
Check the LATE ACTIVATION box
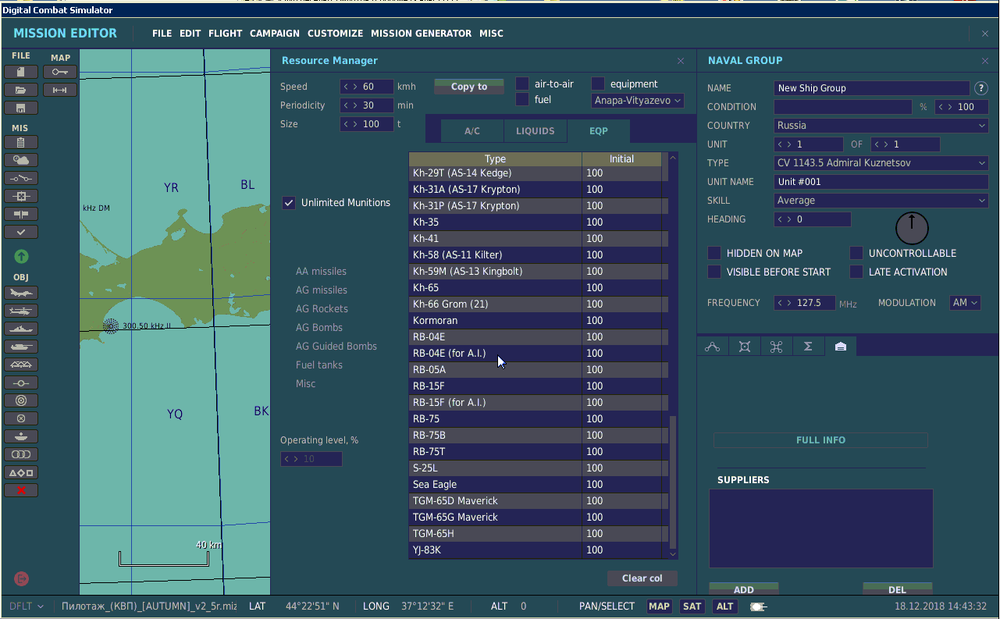(857, 272)
